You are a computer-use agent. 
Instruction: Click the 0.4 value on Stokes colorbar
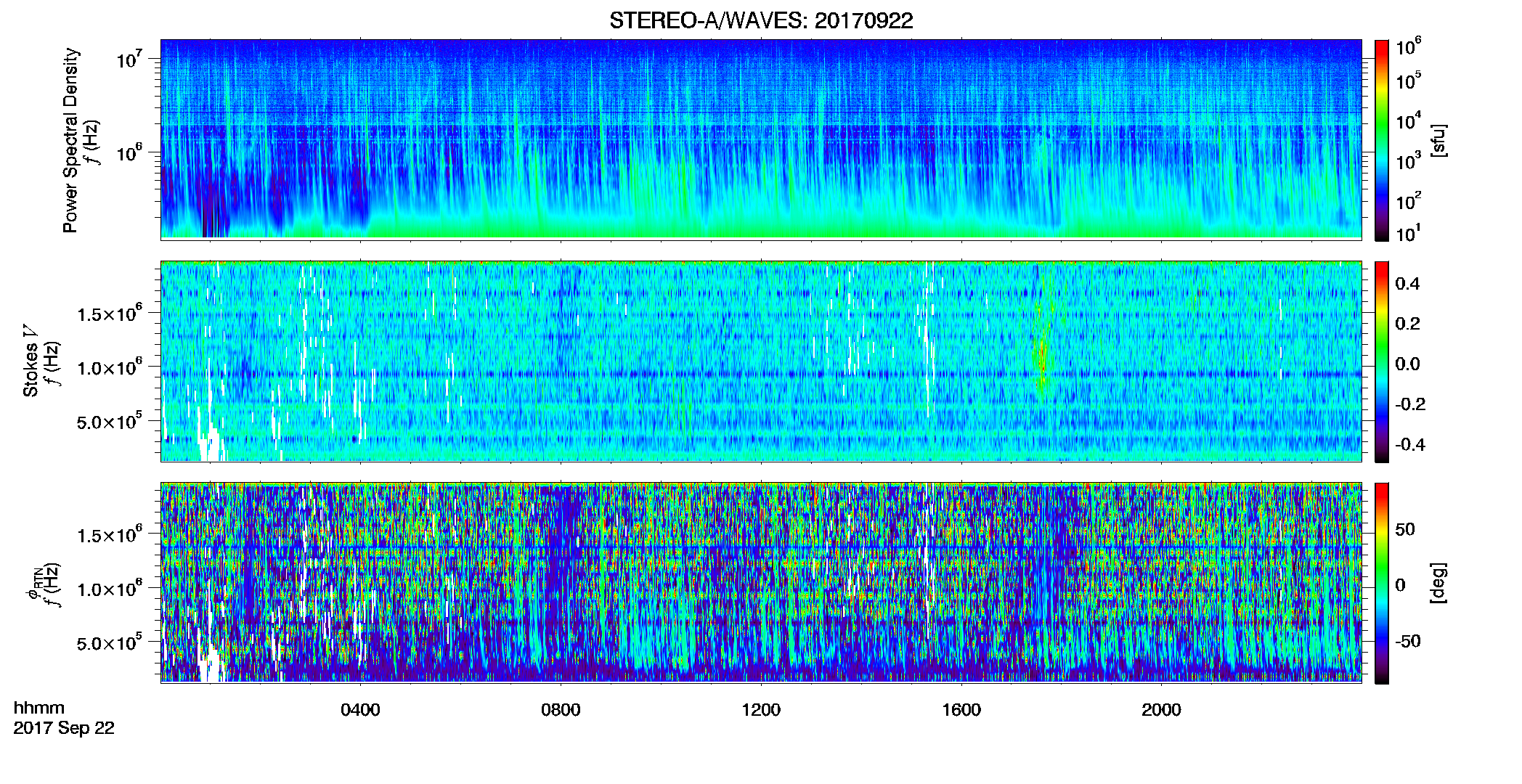[x=1408, y=284]
